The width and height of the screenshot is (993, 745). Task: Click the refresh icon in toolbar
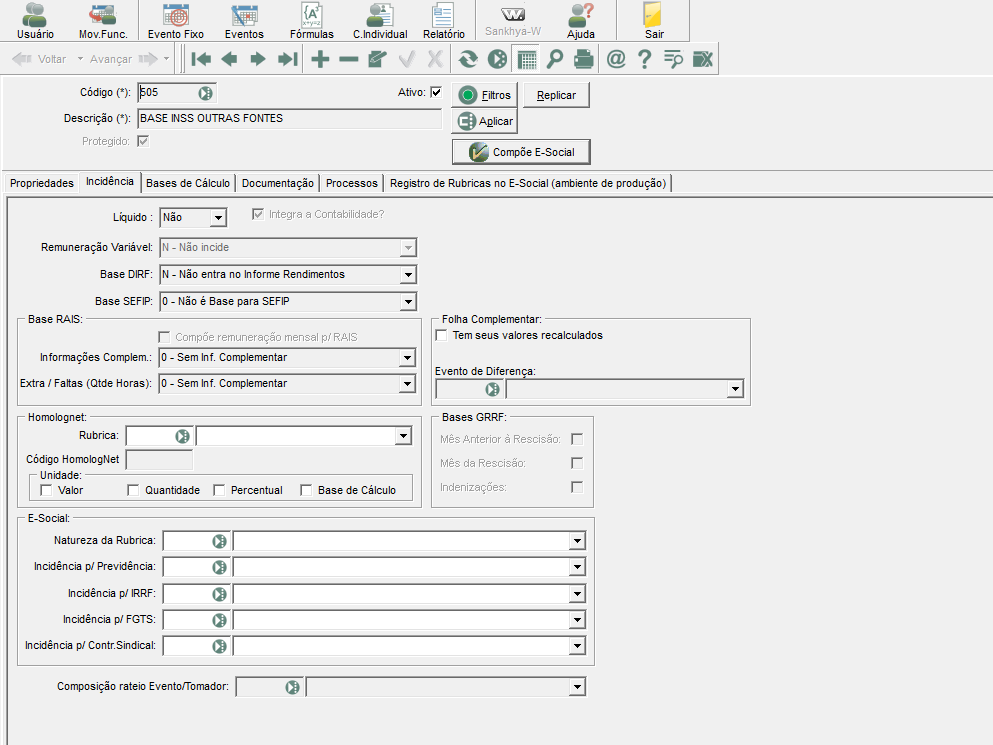point(468,59)
